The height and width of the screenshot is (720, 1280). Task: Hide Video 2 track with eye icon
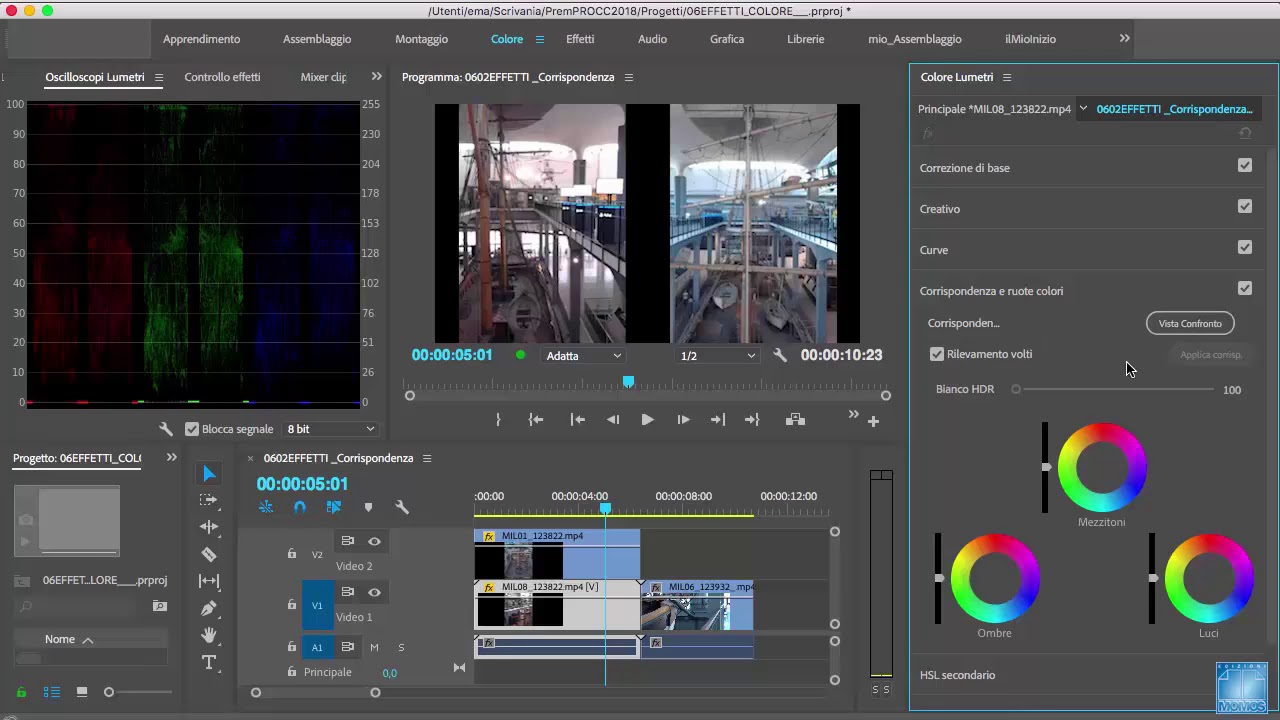tap(374, 541)
